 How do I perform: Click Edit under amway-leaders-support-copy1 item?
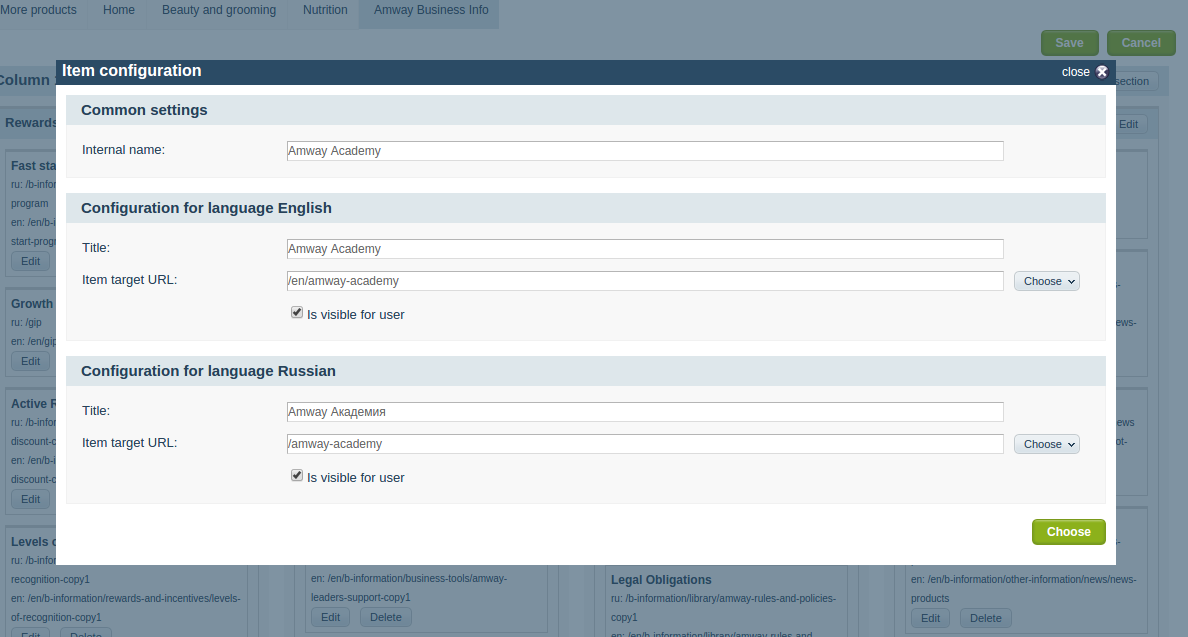pos(330,617)
